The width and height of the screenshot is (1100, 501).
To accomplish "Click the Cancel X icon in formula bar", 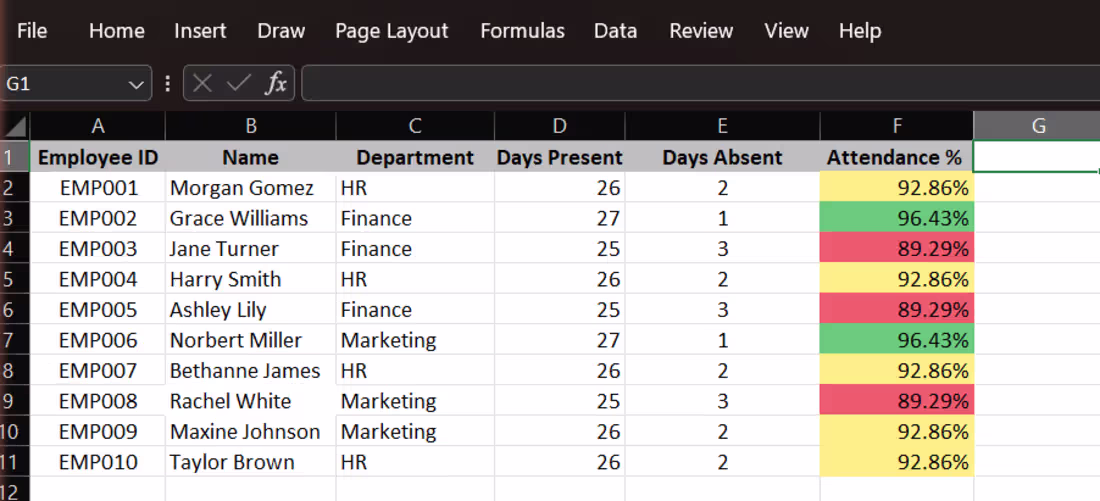I will click(x=202, y=84).
